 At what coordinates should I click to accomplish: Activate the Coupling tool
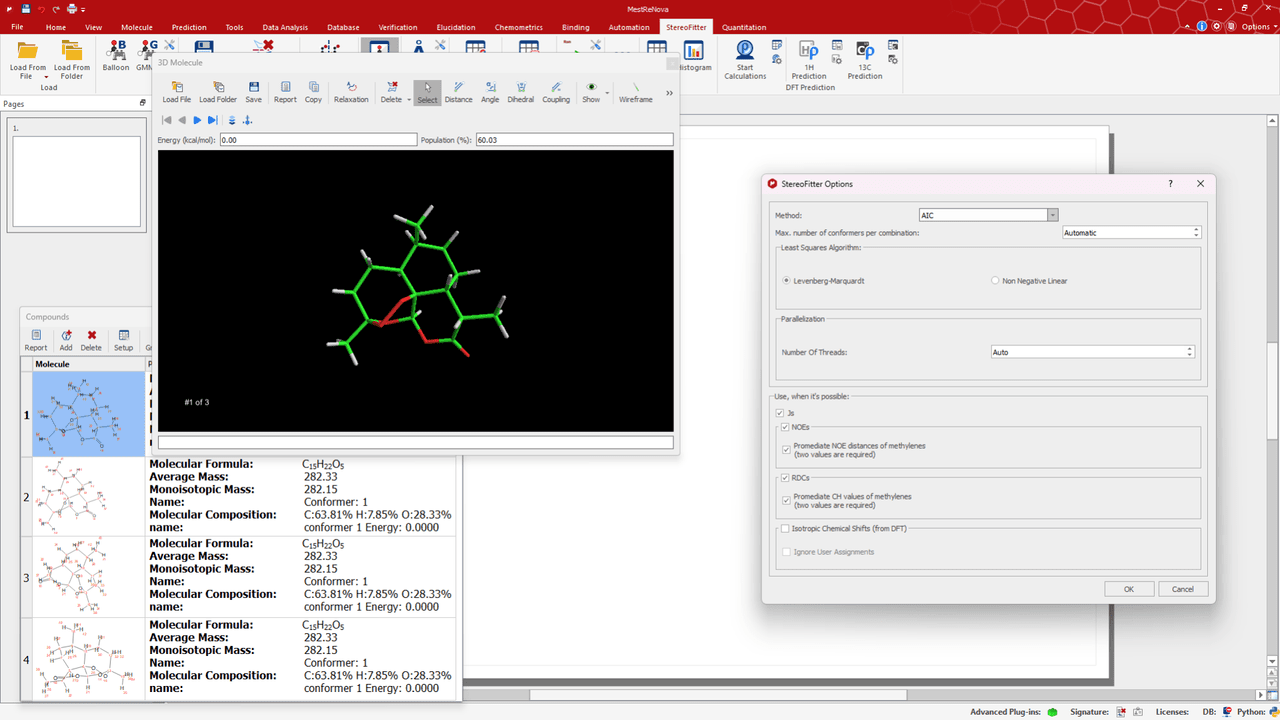click(x=556, y=92)
